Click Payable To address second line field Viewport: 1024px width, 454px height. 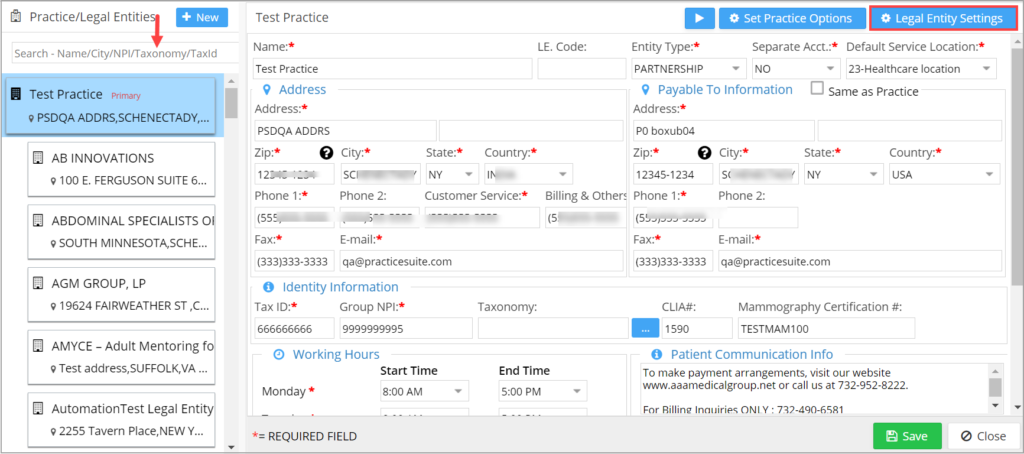pyautogui.click(x=910, y=131)
